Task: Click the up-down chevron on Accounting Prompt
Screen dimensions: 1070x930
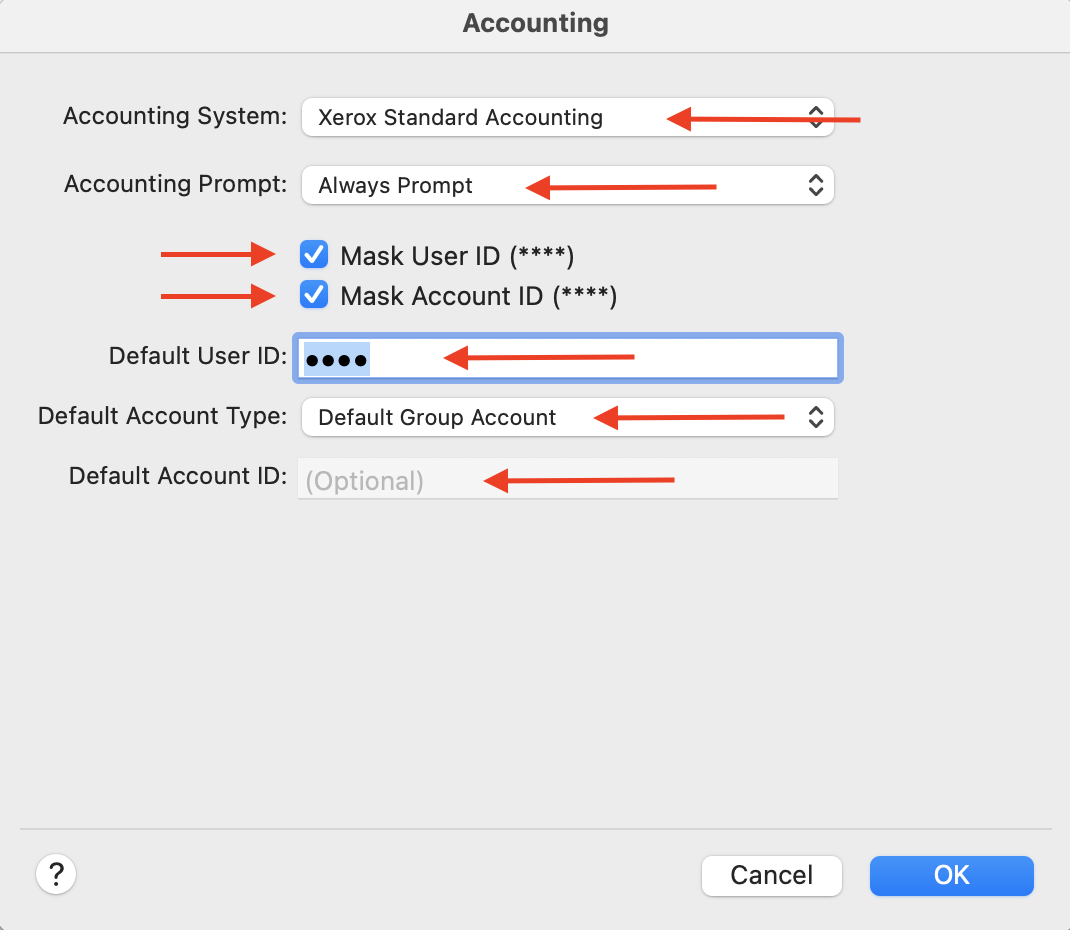Action: pyautogui.click(x=816, y=185)
